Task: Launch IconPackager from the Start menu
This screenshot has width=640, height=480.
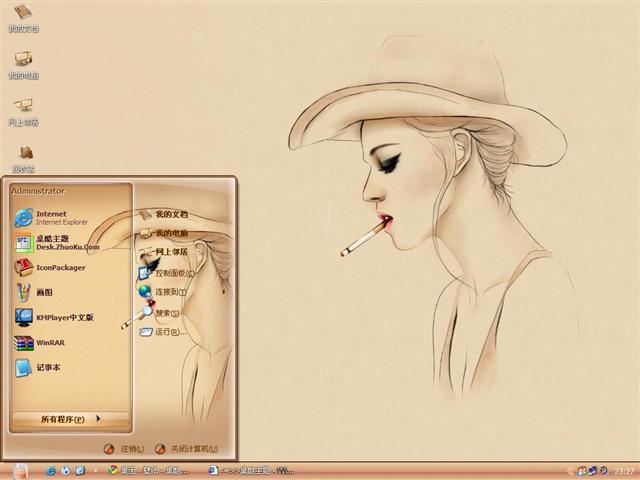Action: click(50, 268)
